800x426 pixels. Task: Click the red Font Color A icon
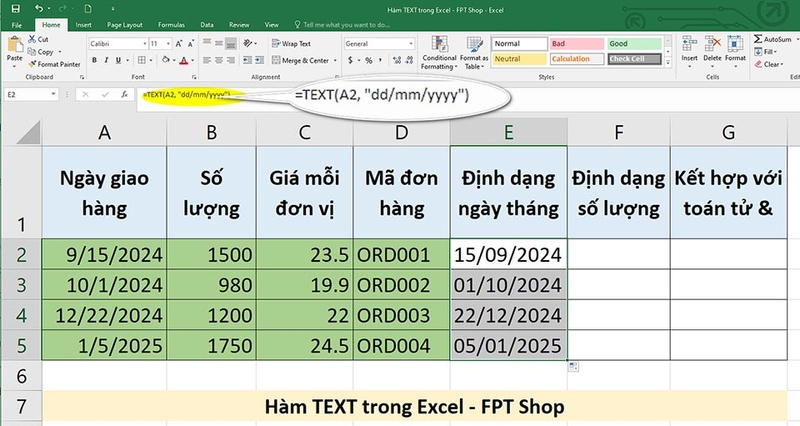[x=184, y=60]
